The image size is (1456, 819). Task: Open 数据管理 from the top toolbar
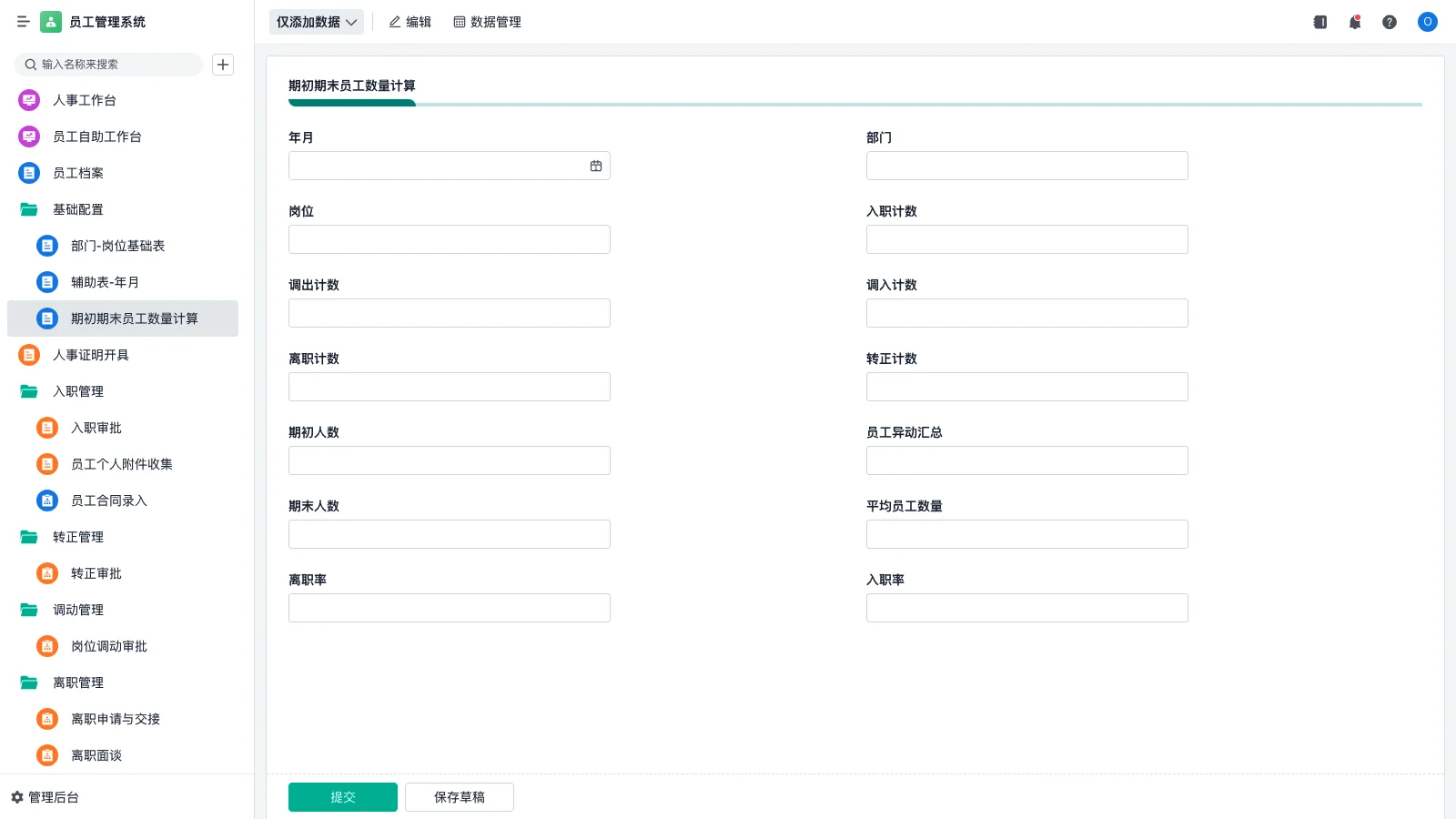click(488, 22)
